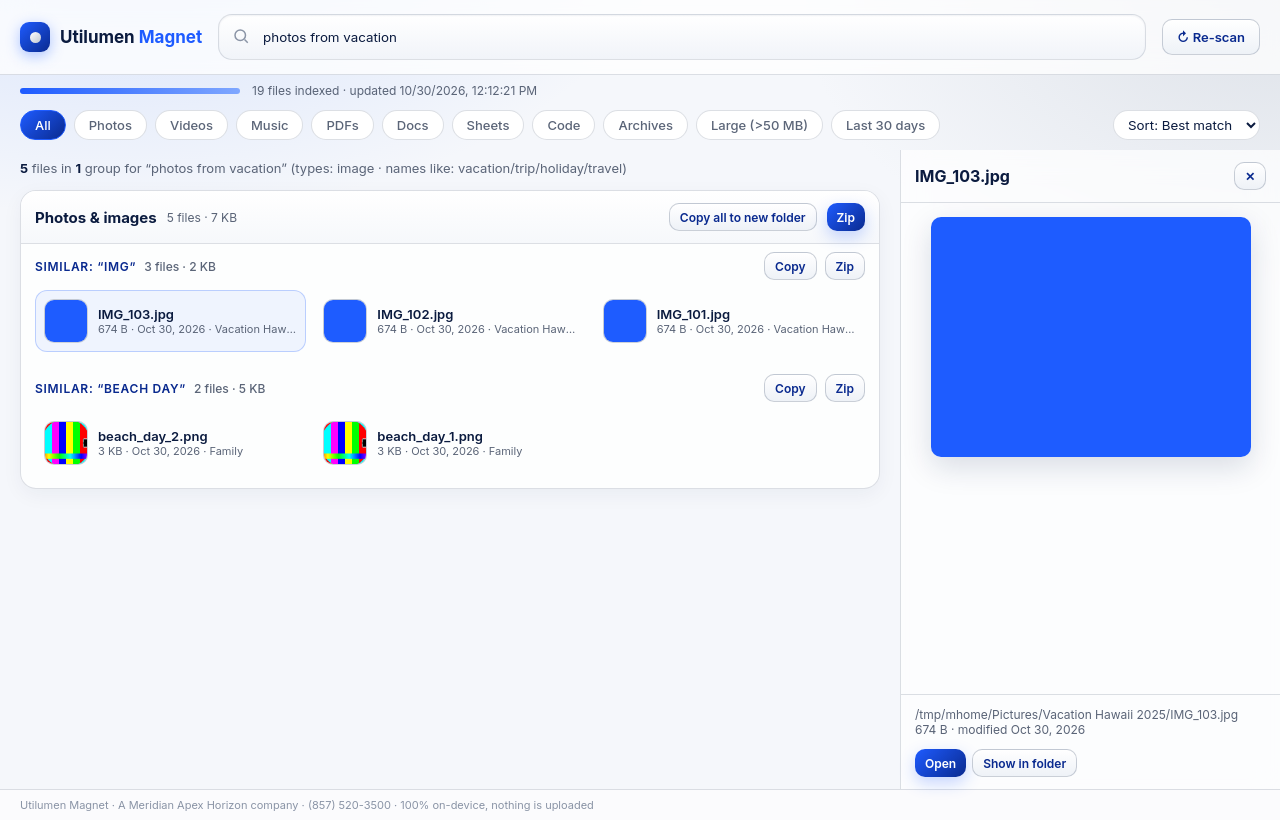Open the Sort: Best match dropdown
This screenshot has width=1280, height=820.
[x=1186, y=125]
